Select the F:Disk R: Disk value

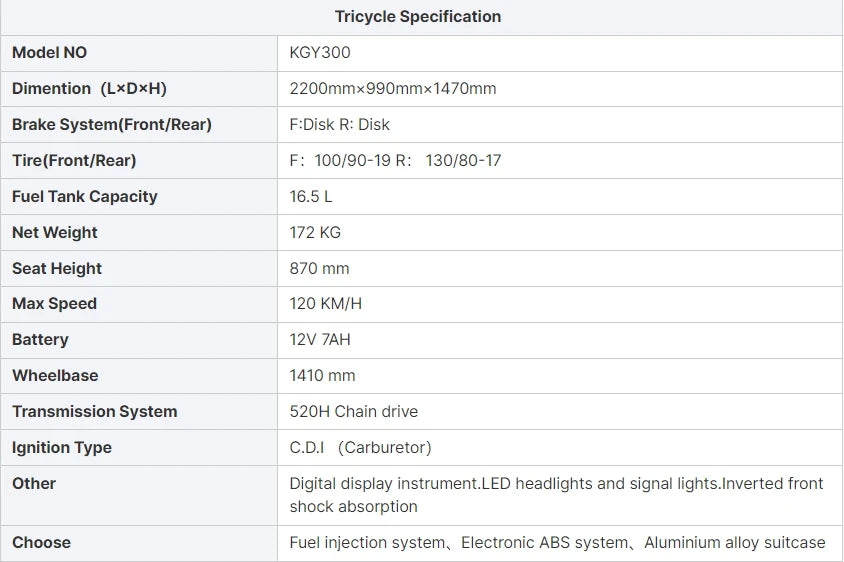340,124
